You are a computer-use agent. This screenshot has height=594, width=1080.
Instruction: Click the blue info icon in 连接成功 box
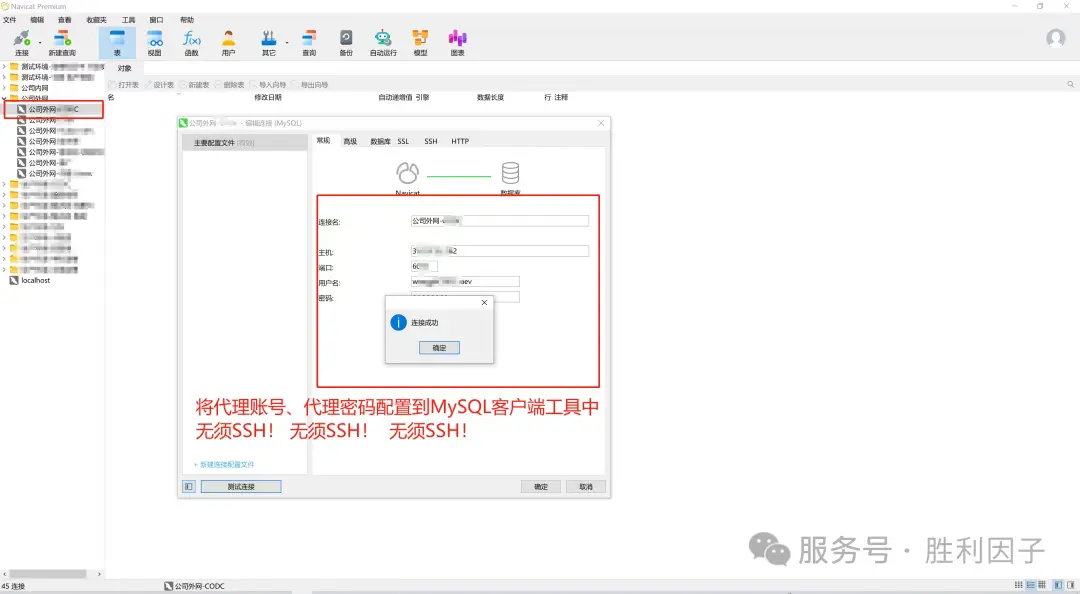click(398, 322)
